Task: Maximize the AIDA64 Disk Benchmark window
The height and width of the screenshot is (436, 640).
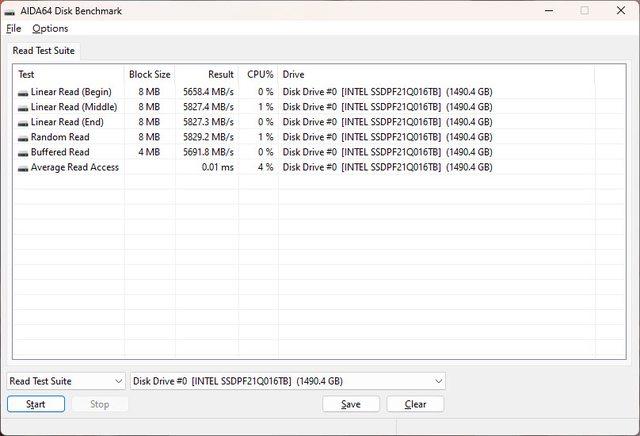Action: [584, 11]
